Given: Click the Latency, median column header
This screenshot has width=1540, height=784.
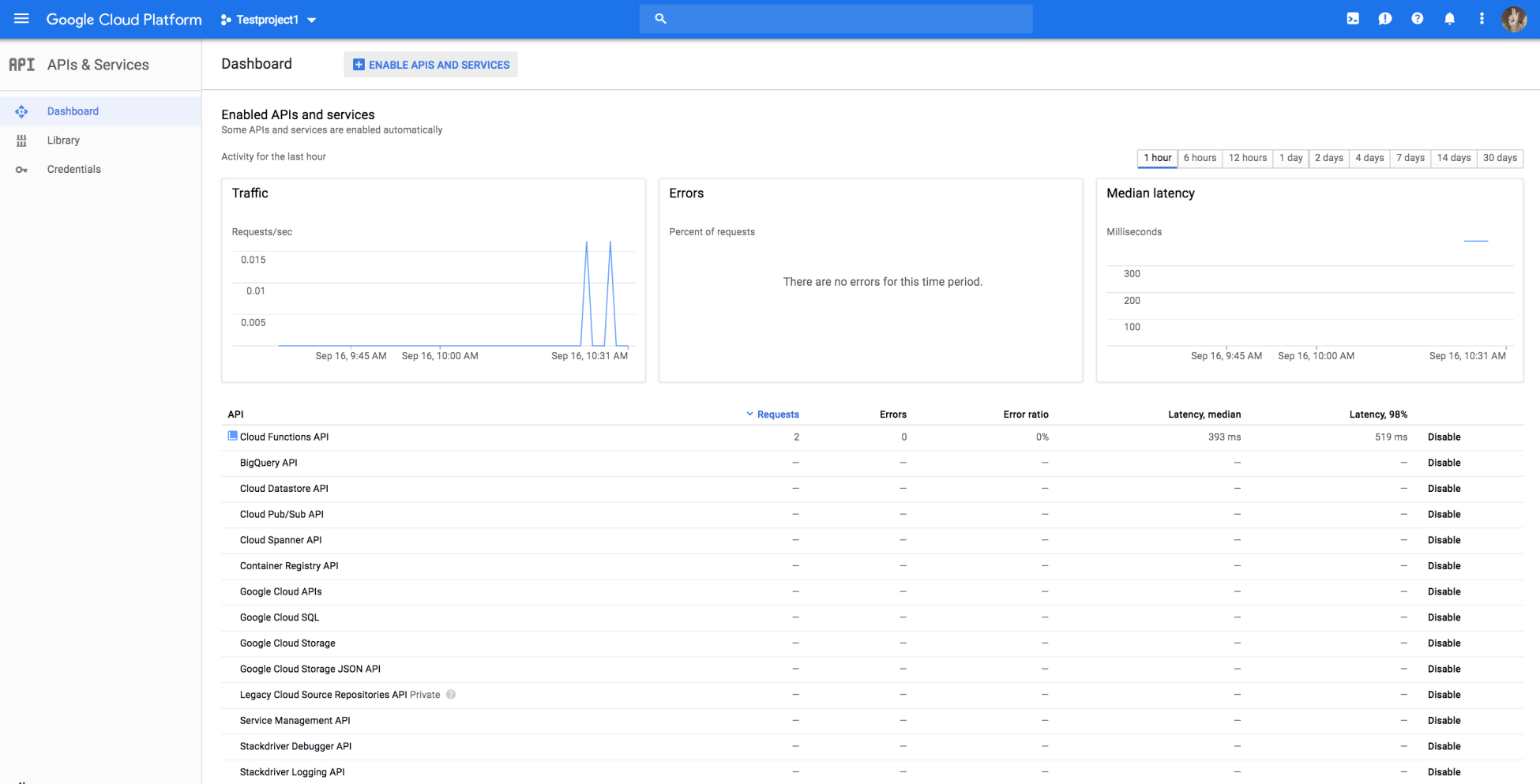Looking at the screenshot, I should (x=1204, y=415).
